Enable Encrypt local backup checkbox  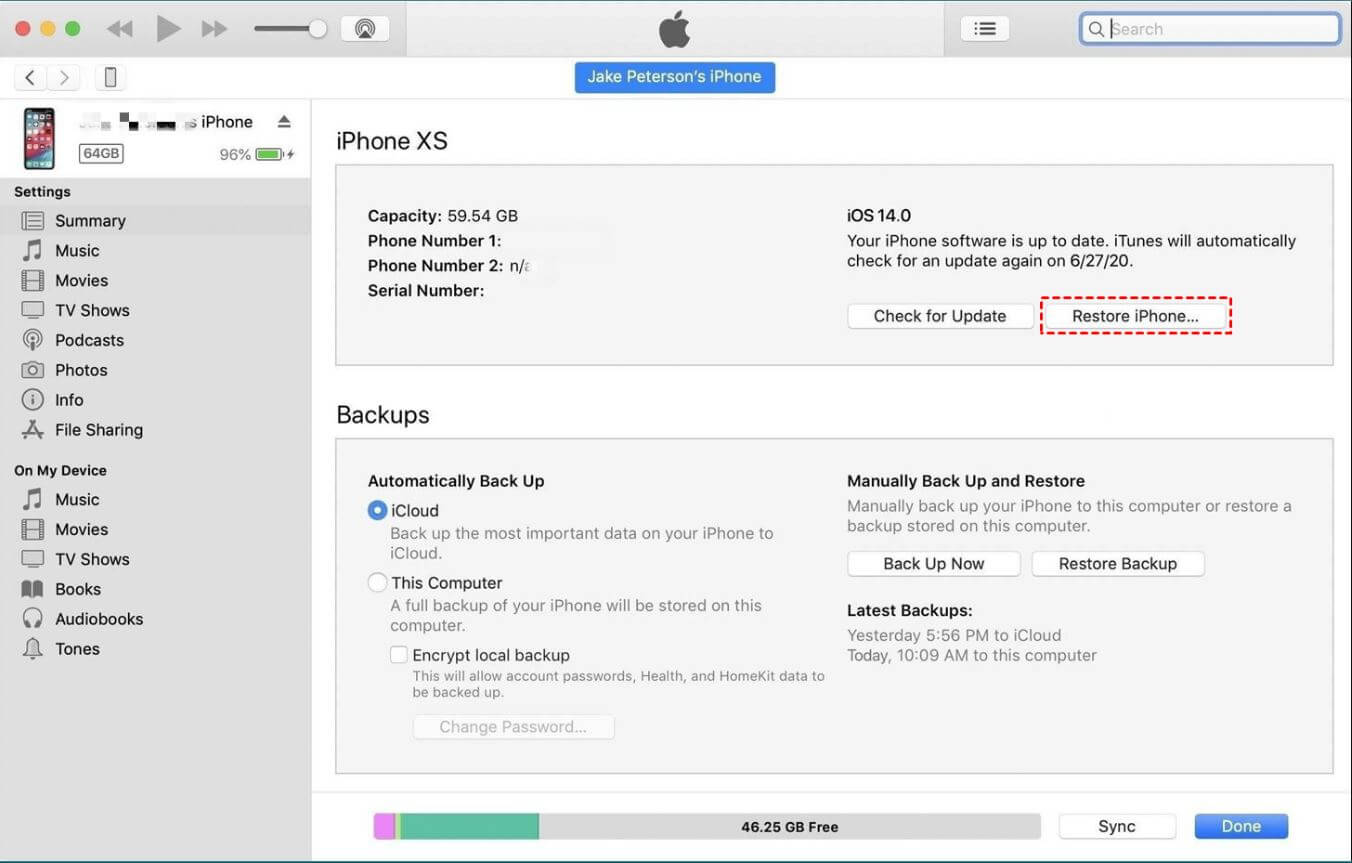point(399,655)
